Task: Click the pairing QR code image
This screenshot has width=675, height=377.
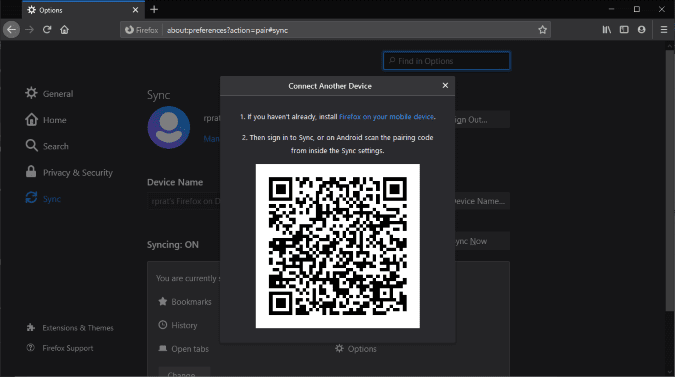Action: point(338,246)
